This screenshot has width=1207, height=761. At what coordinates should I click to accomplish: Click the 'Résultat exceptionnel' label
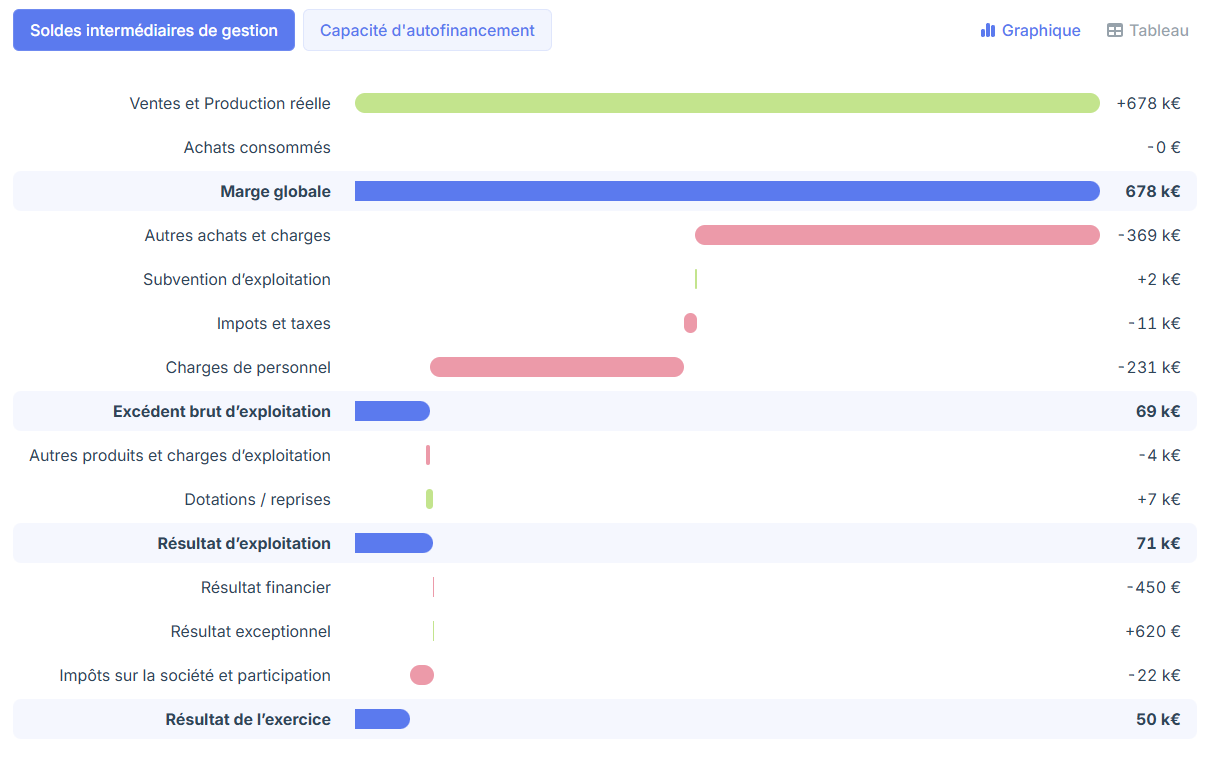[250, 631]
